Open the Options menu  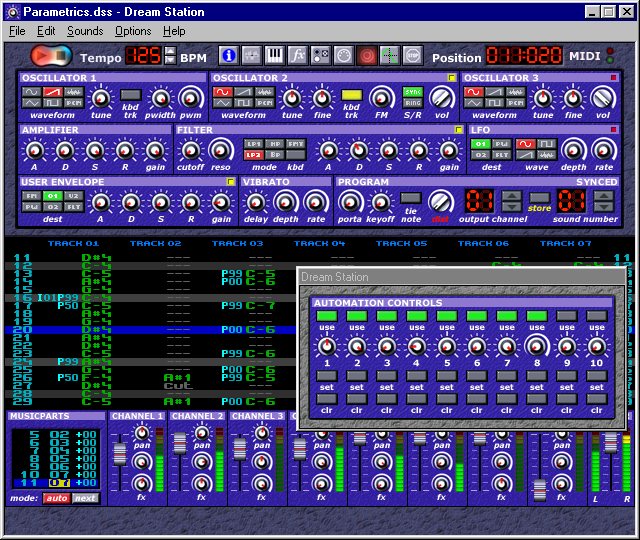click(x=133, y=31)
